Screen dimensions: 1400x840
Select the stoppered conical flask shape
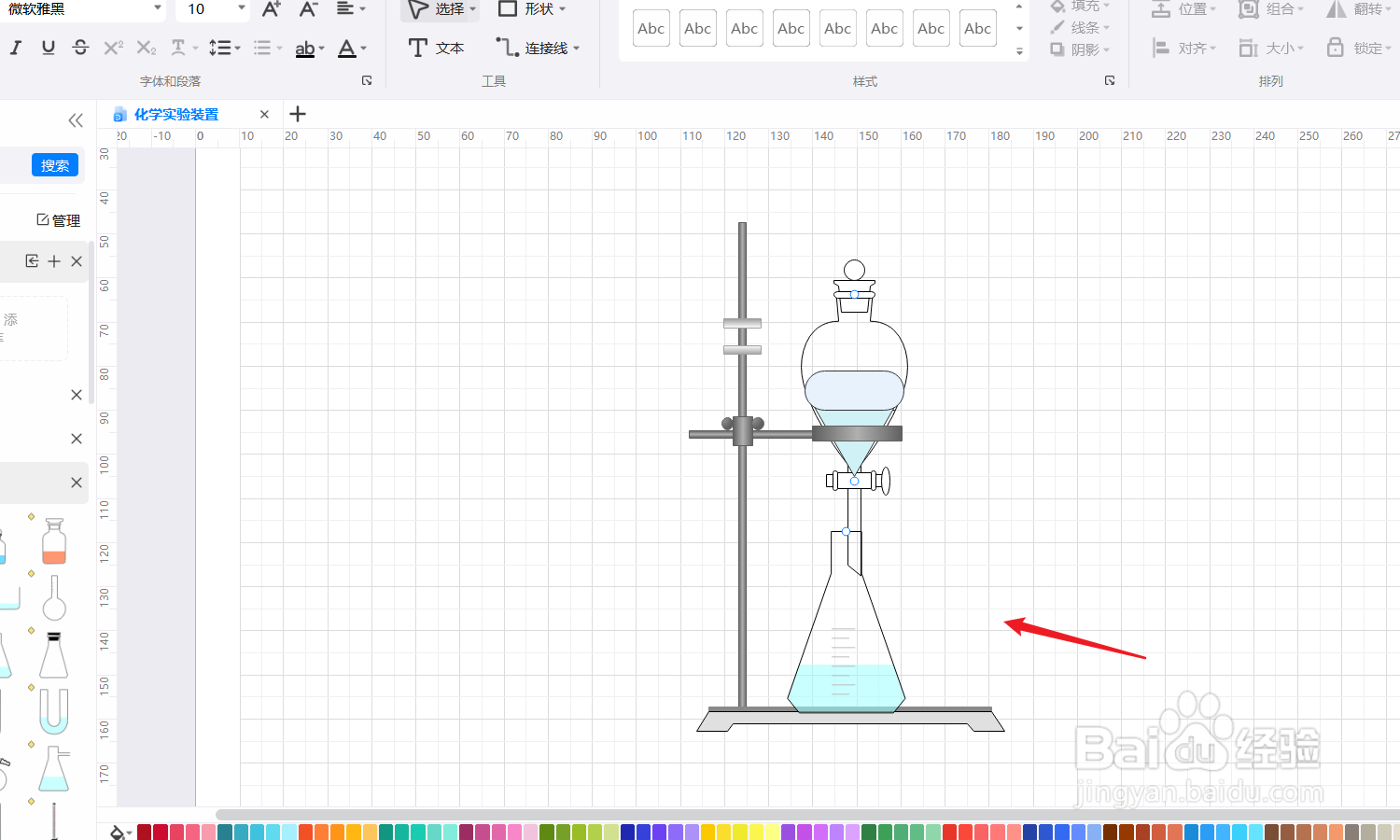(x=54, y=655)
